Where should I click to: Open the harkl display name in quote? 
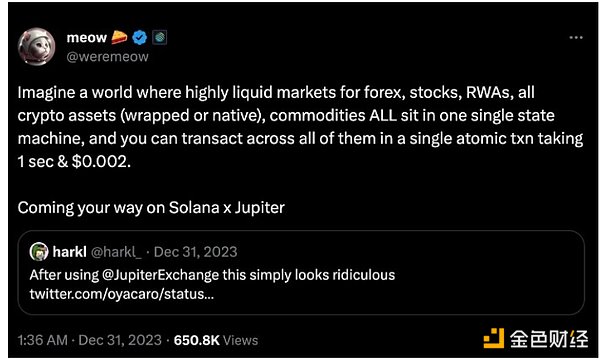(69, 252)
